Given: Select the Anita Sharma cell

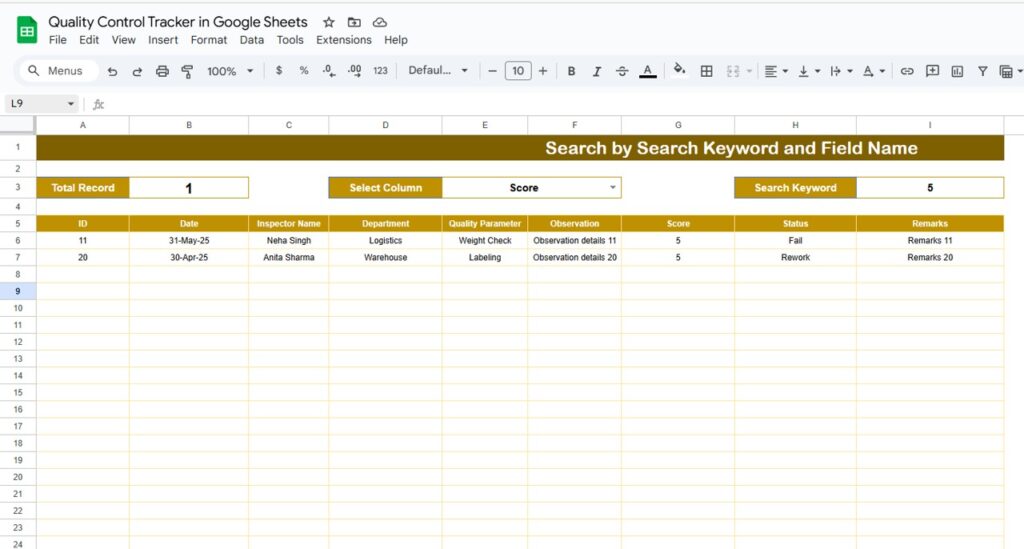Looking at the screenshot, I should pyautogui.click(x=289, y=257).
